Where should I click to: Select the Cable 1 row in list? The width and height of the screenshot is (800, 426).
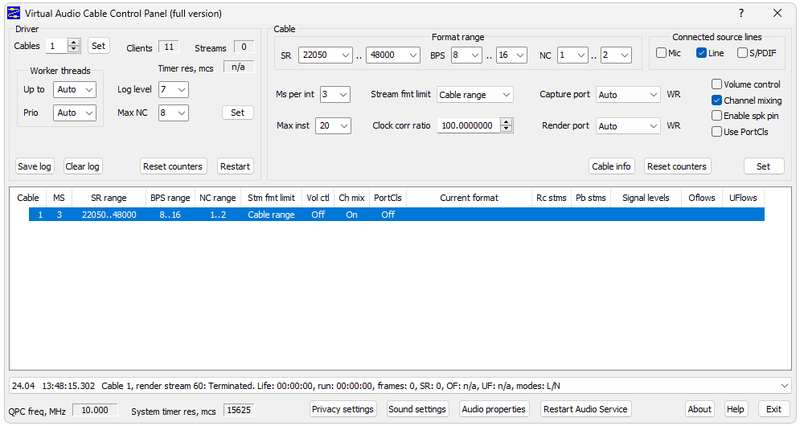[x=396, y=215]
